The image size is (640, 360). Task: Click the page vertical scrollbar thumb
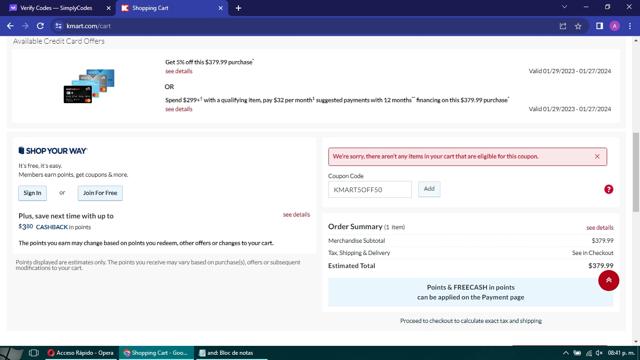click(x=636, y=172)
